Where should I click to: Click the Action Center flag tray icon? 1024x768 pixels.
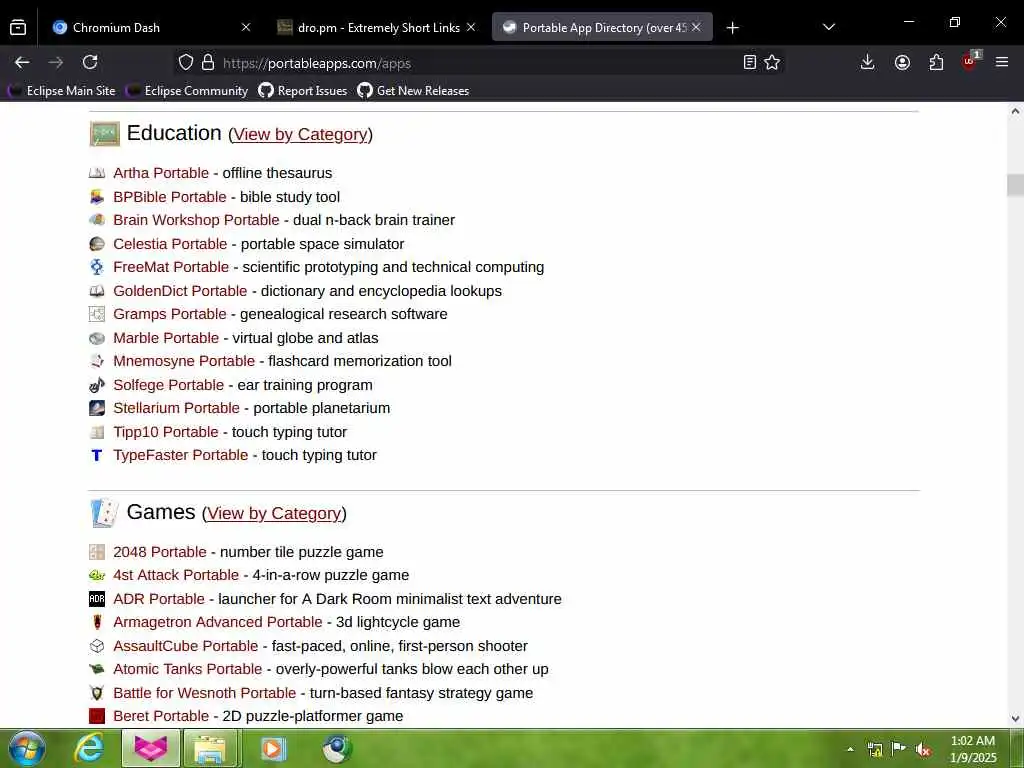(899, 748)
